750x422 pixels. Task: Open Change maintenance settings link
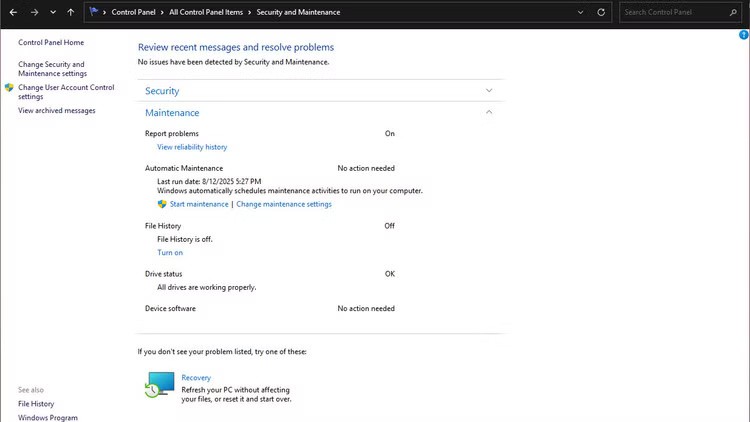[284, 204]
